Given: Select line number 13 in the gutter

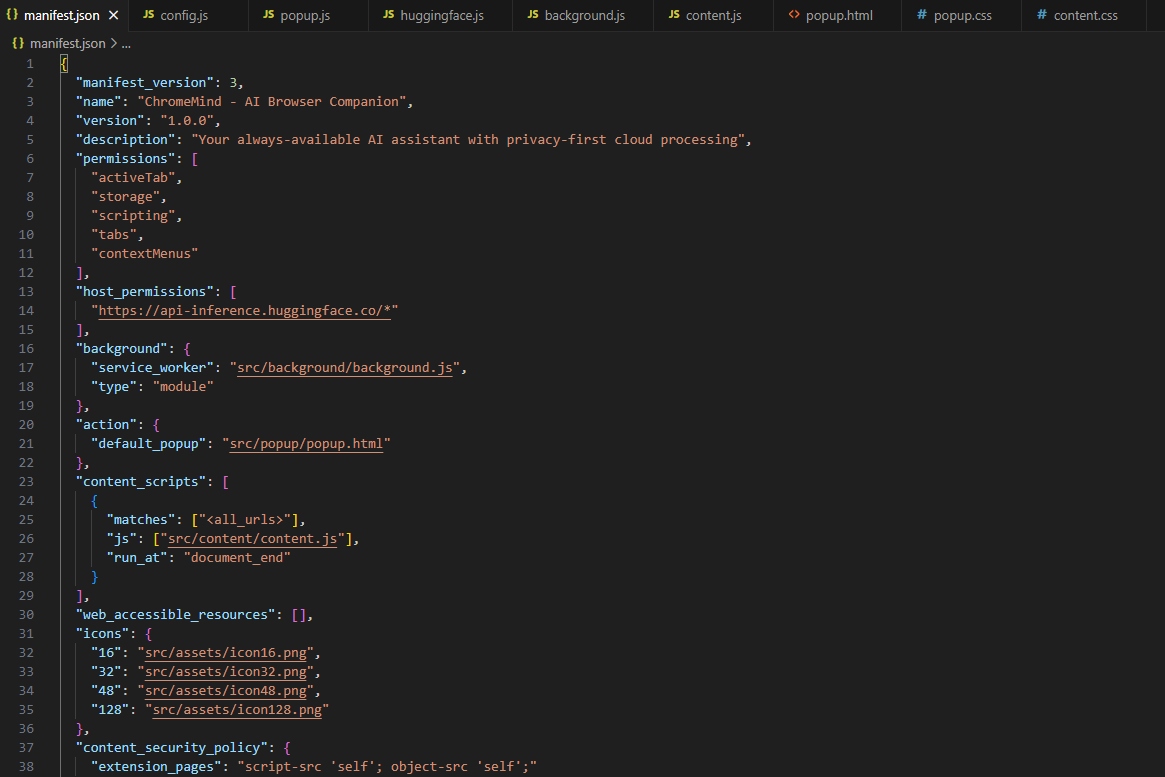Looking at the screenshot, I should point(26,292).
